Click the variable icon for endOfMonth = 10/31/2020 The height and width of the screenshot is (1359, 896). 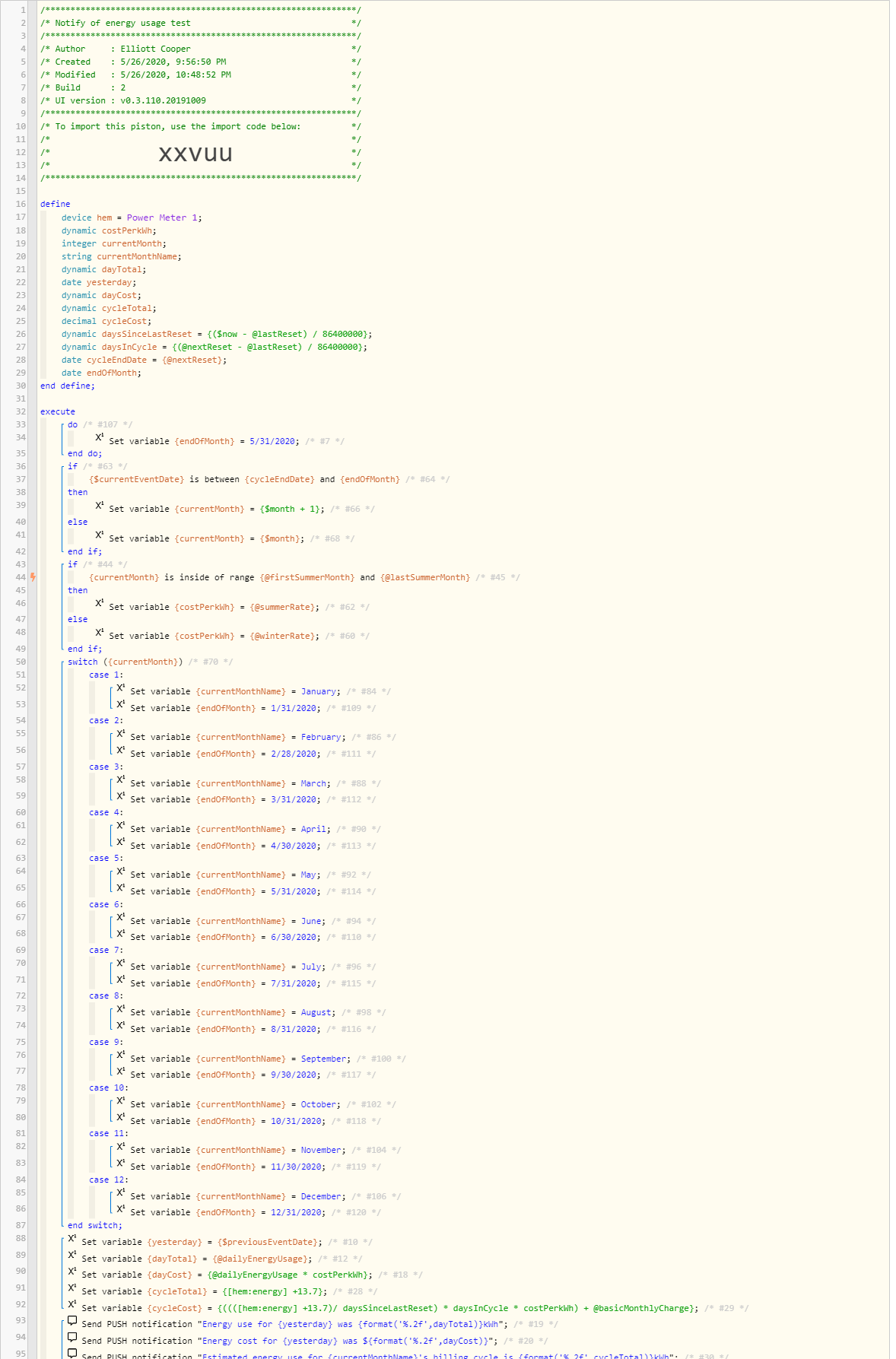pyautogui.click(x=121, y=1117)
